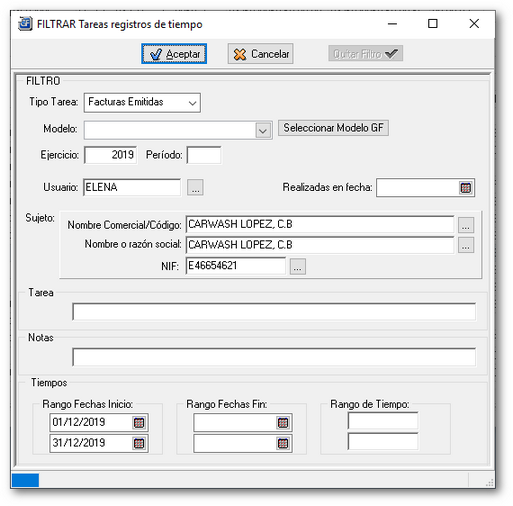Browse users with ellipsis next to ELENA
Screen dimensions: 513x506
pos(195,187)
